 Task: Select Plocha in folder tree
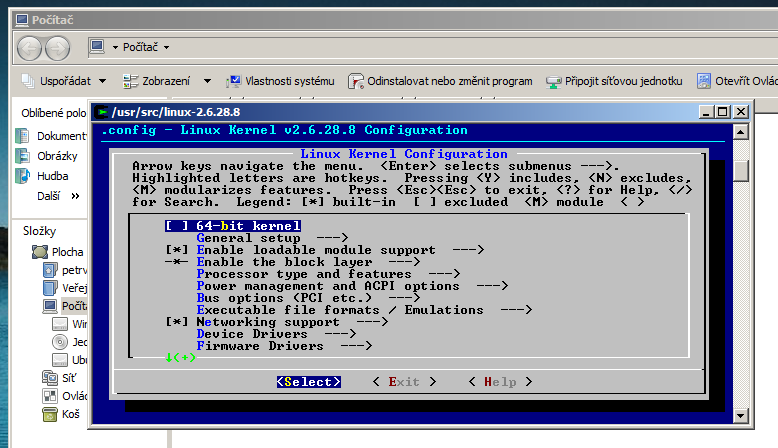click(58, 252)
